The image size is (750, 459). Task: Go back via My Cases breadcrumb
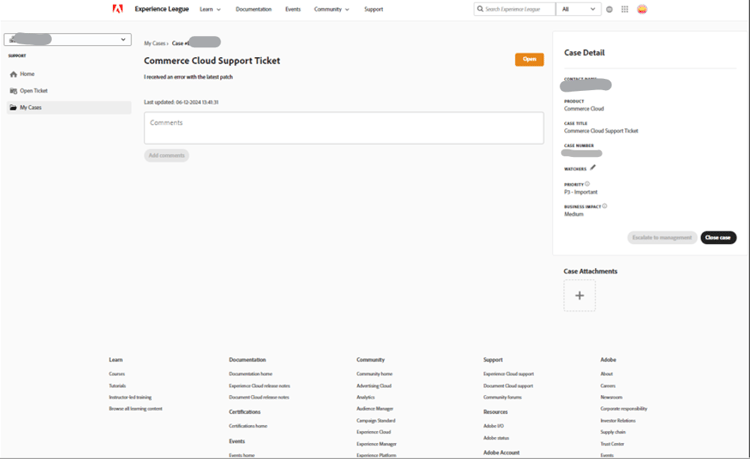point(155,44)
